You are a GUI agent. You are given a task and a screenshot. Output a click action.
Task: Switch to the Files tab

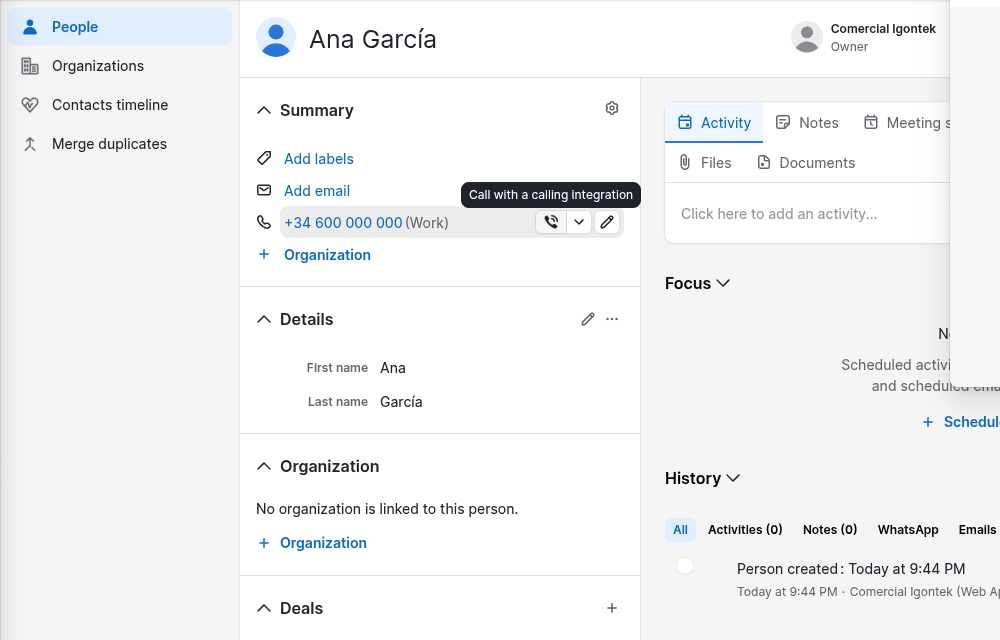(705, 163)
